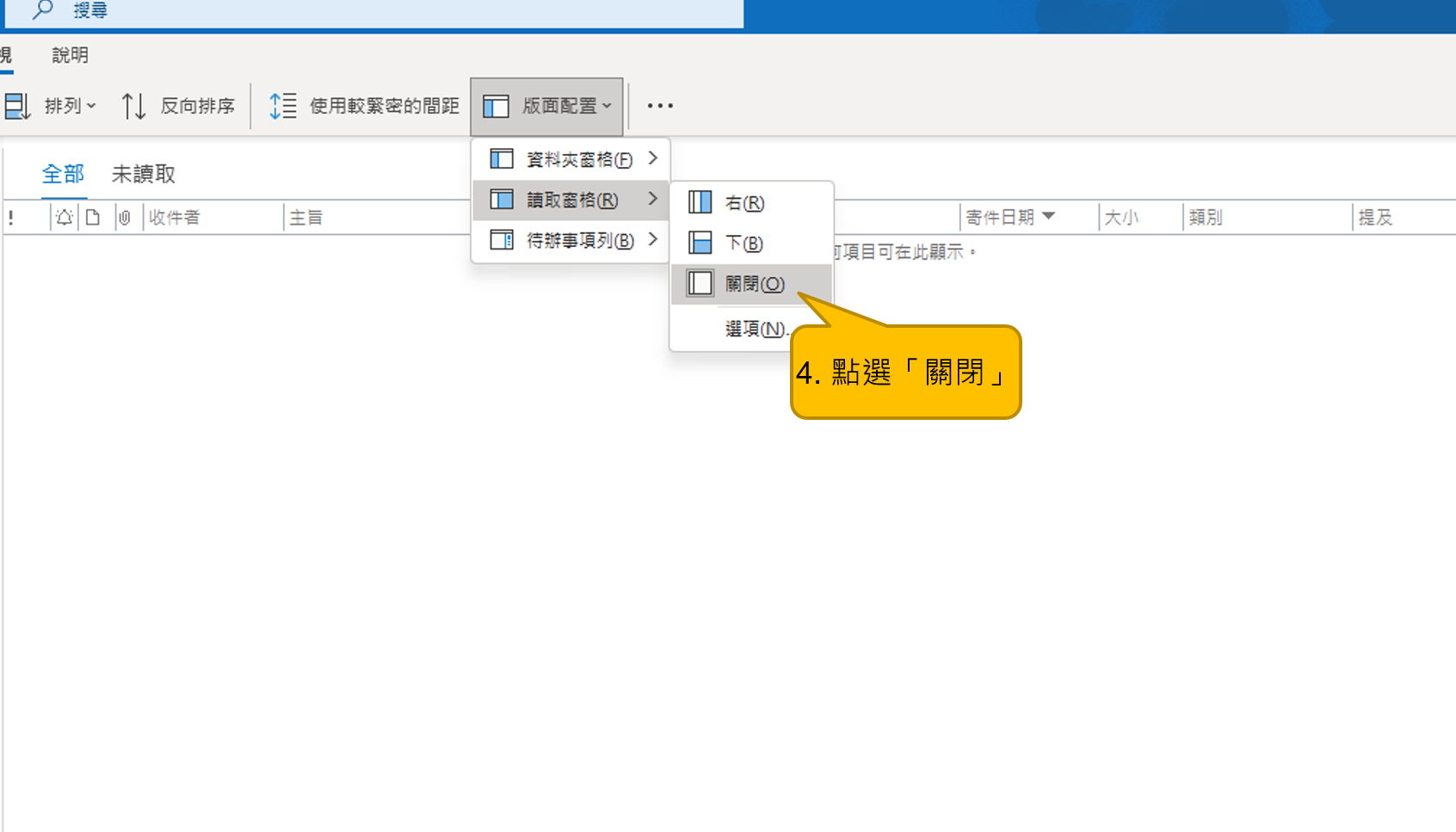The height and width of the screenshot is (832, 1456).
Task: Click the attachment paperclip column icon
Action: click(x=125, y=218)
